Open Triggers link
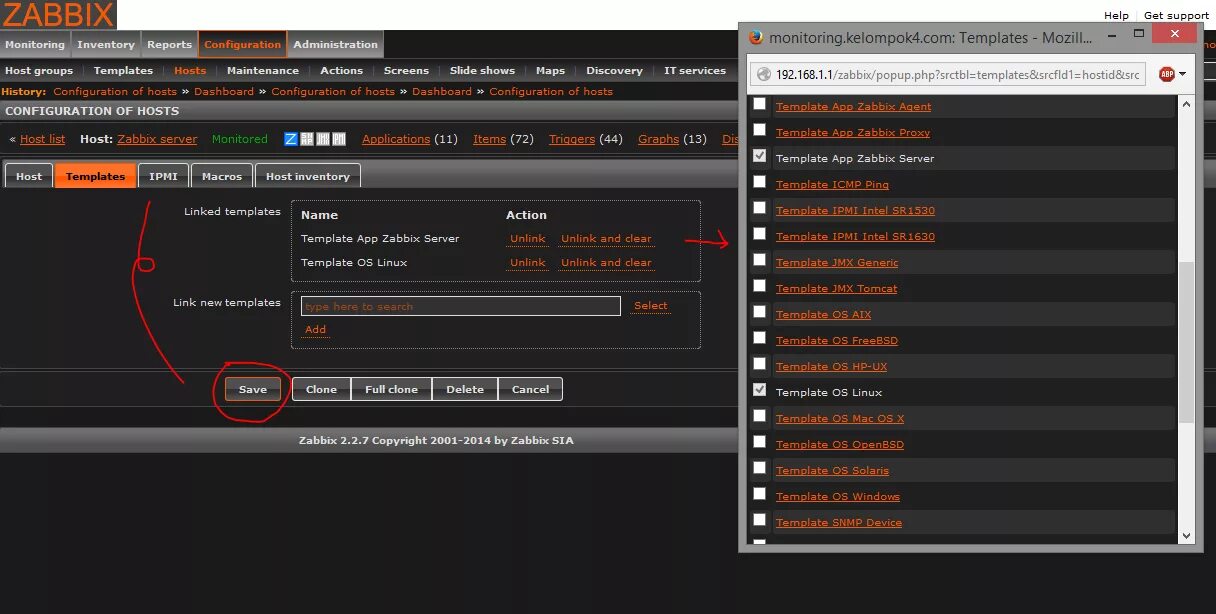This screenshot has height=614, width=1216. click(572, 139)
